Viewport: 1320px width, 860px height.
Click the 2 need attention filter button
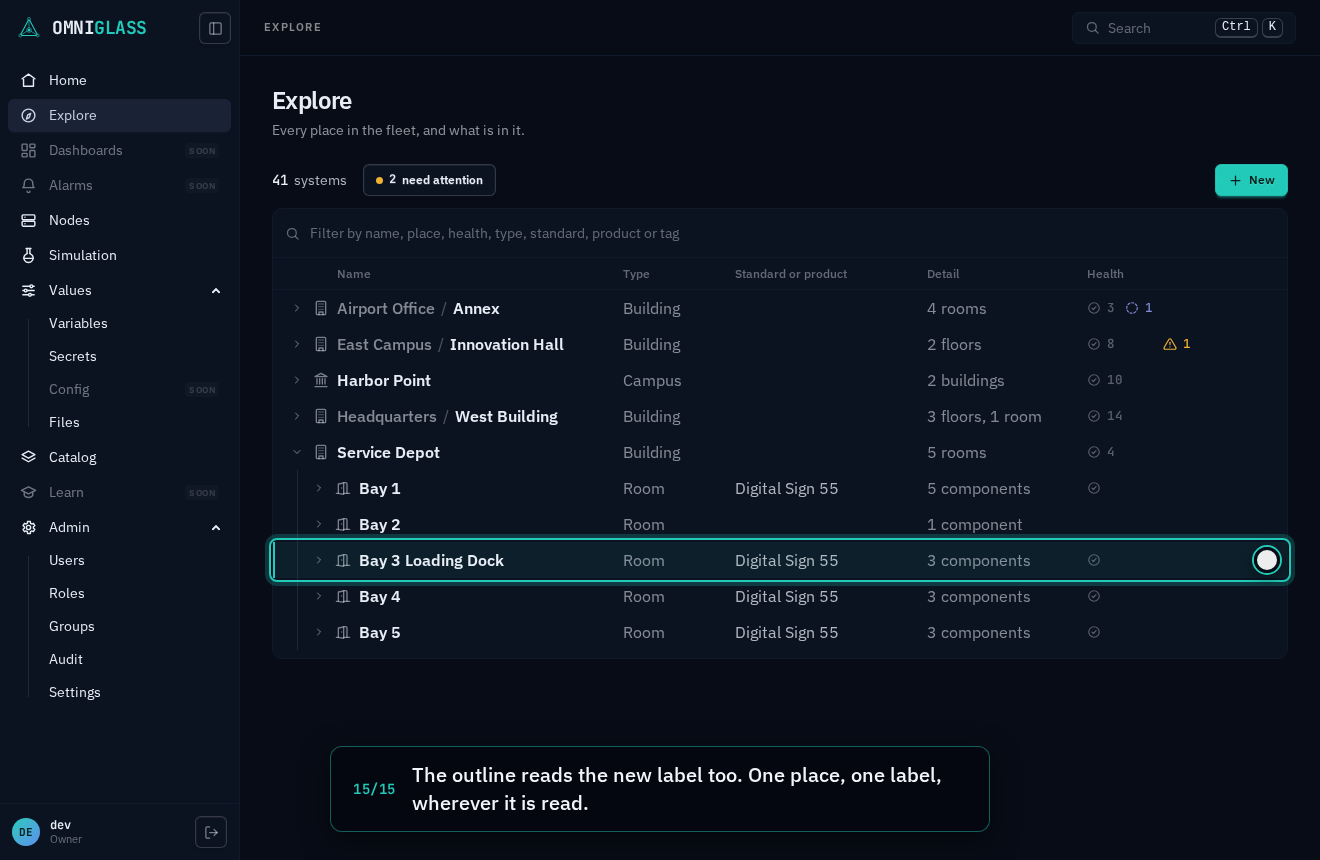[429, 180]
